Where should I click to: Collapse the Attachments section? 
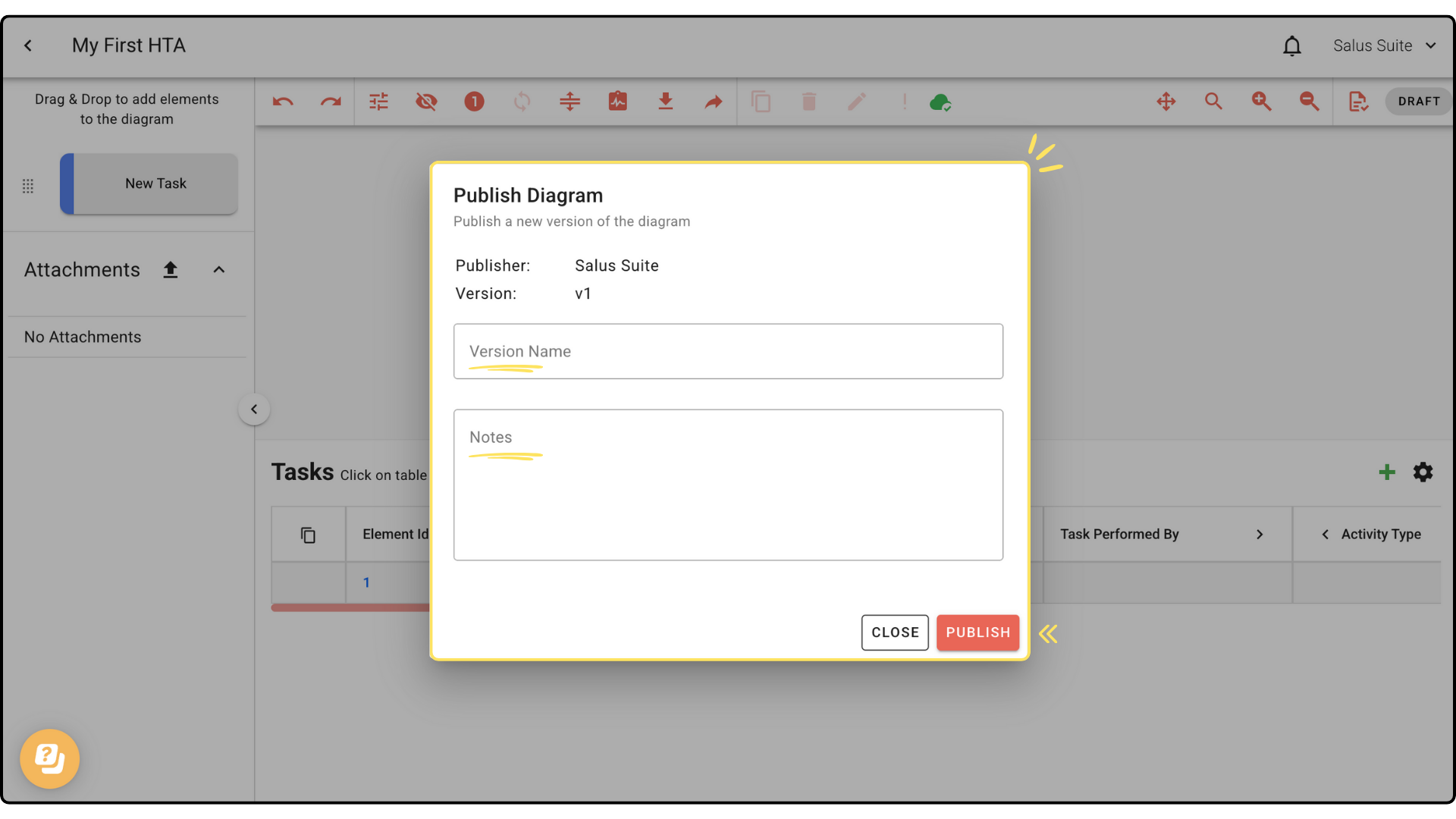click(219, 270)
